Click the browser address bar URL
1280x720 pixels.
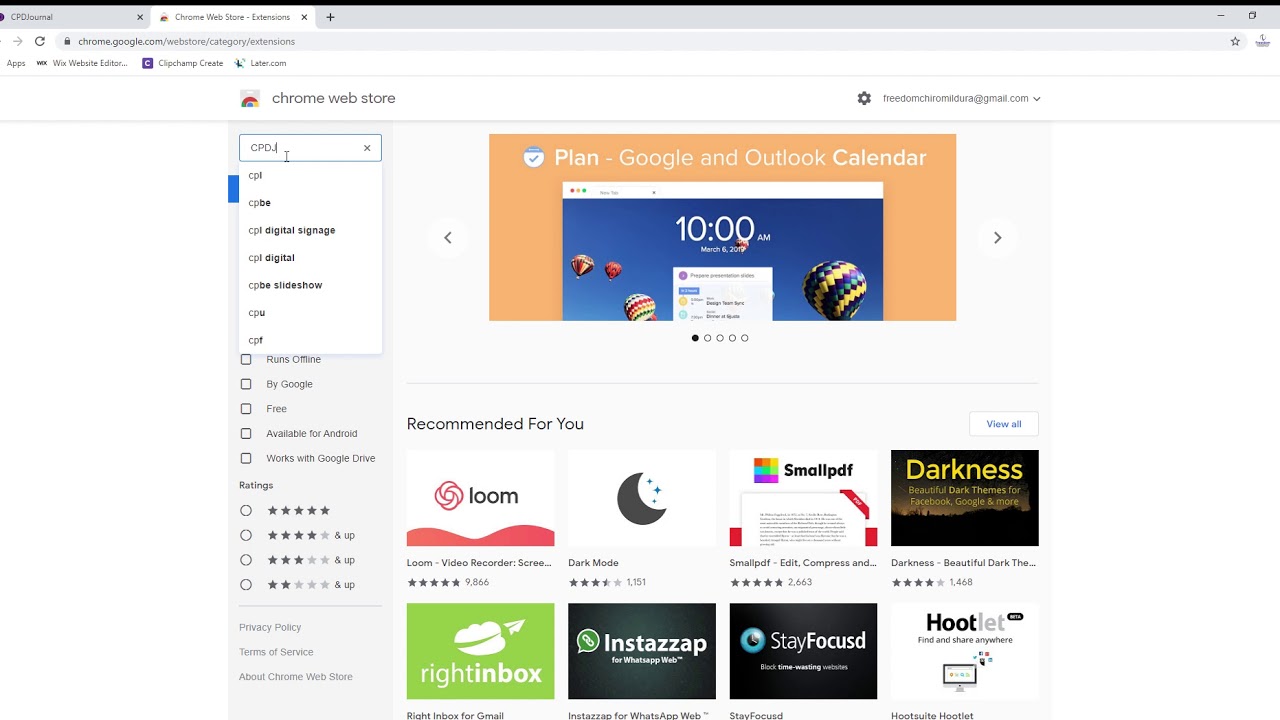tap(186, 41)
